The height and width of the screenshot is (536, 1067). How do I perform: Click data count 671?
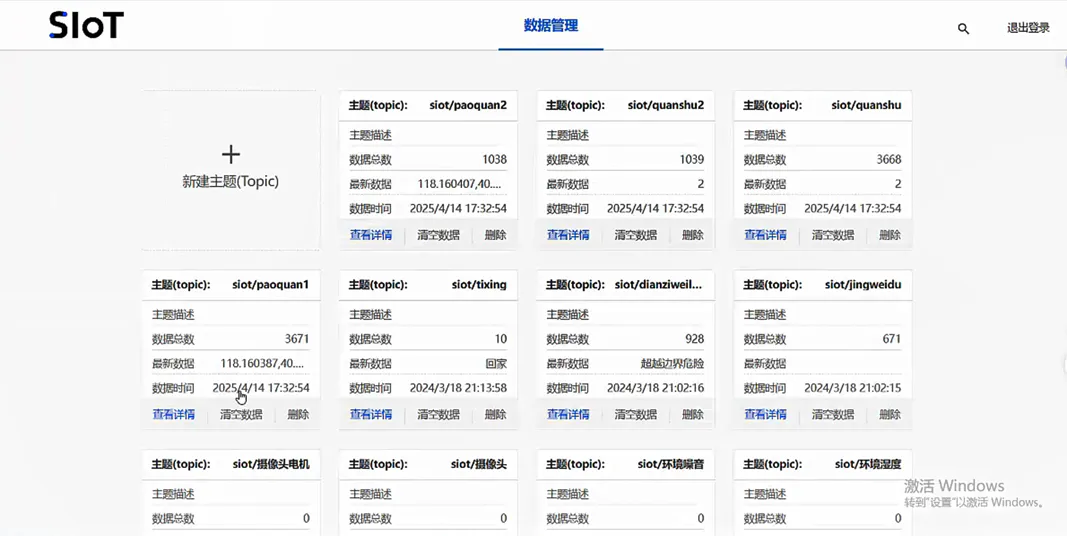[x=891, y=339]
